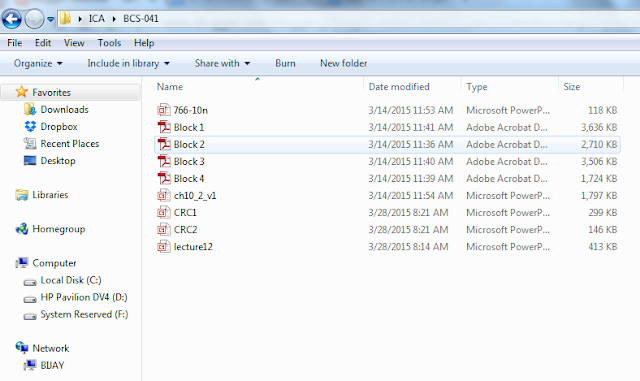Viewport: 640px width, 381px height.
Task: Click the PowerPoint icon of CRC1
Action: (164, 212)
